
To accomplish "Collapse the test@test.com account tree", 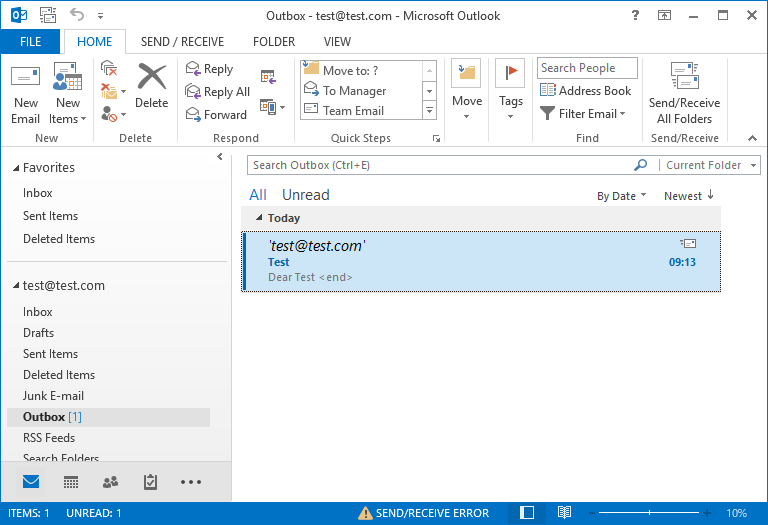I will (x=16, y=286).
